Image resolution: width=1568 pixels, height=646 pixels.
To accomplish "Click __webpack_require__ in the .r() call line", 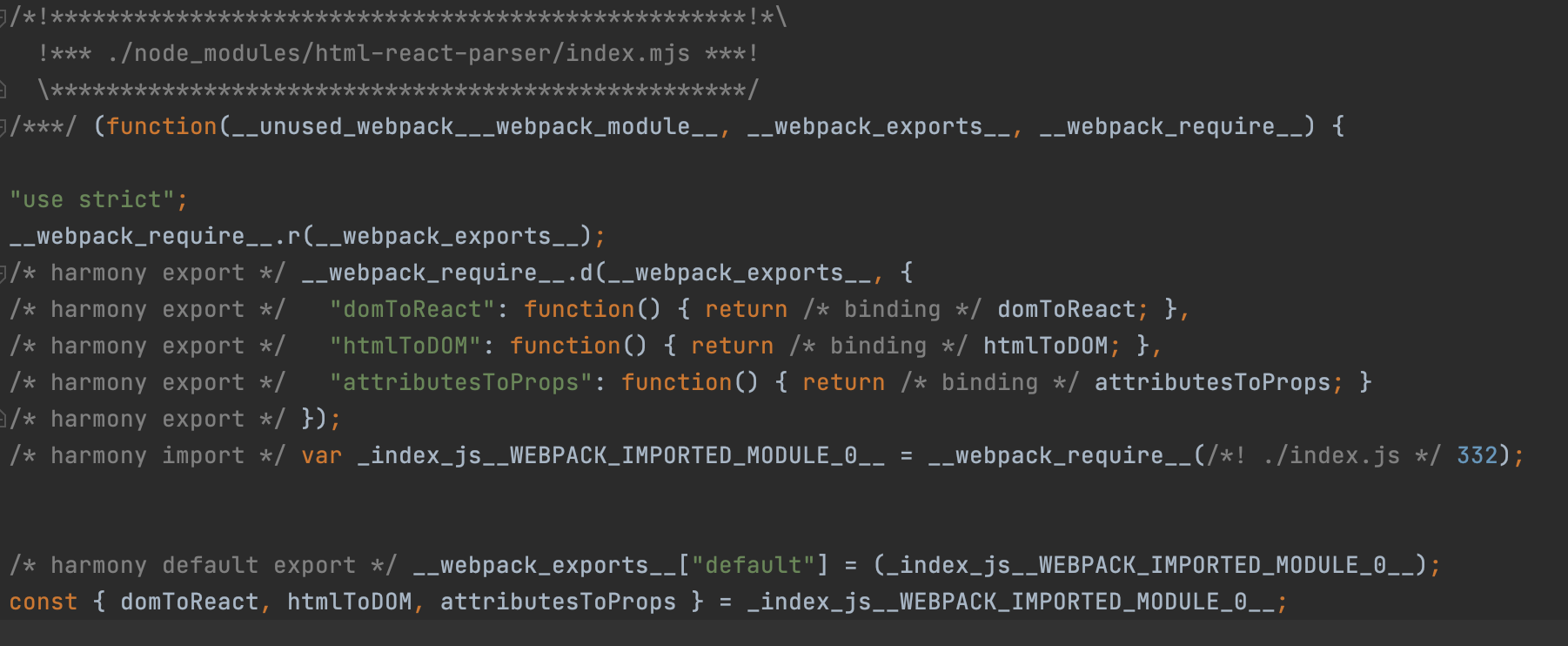I will pyautogui.click(x=141, y=237).
